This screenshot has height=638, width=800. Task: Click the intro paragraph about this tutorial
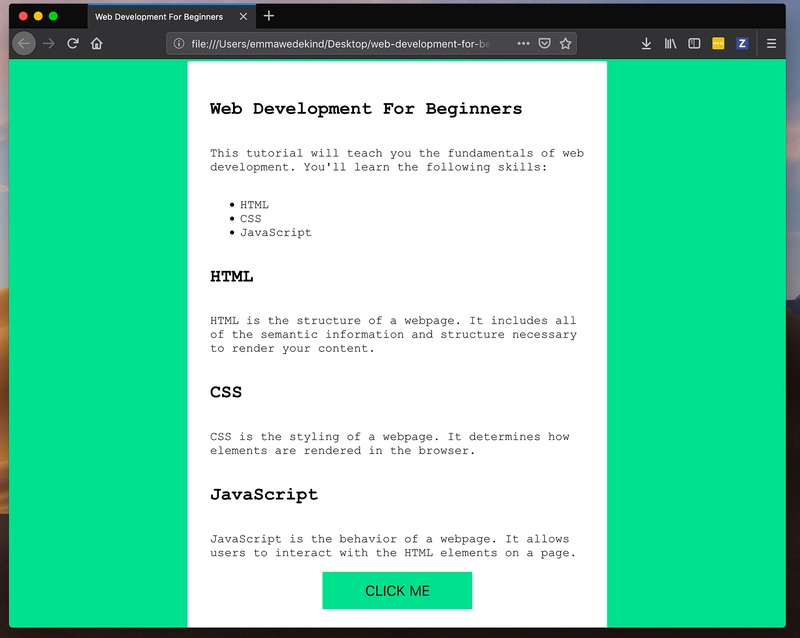click(x=397, y=160)
